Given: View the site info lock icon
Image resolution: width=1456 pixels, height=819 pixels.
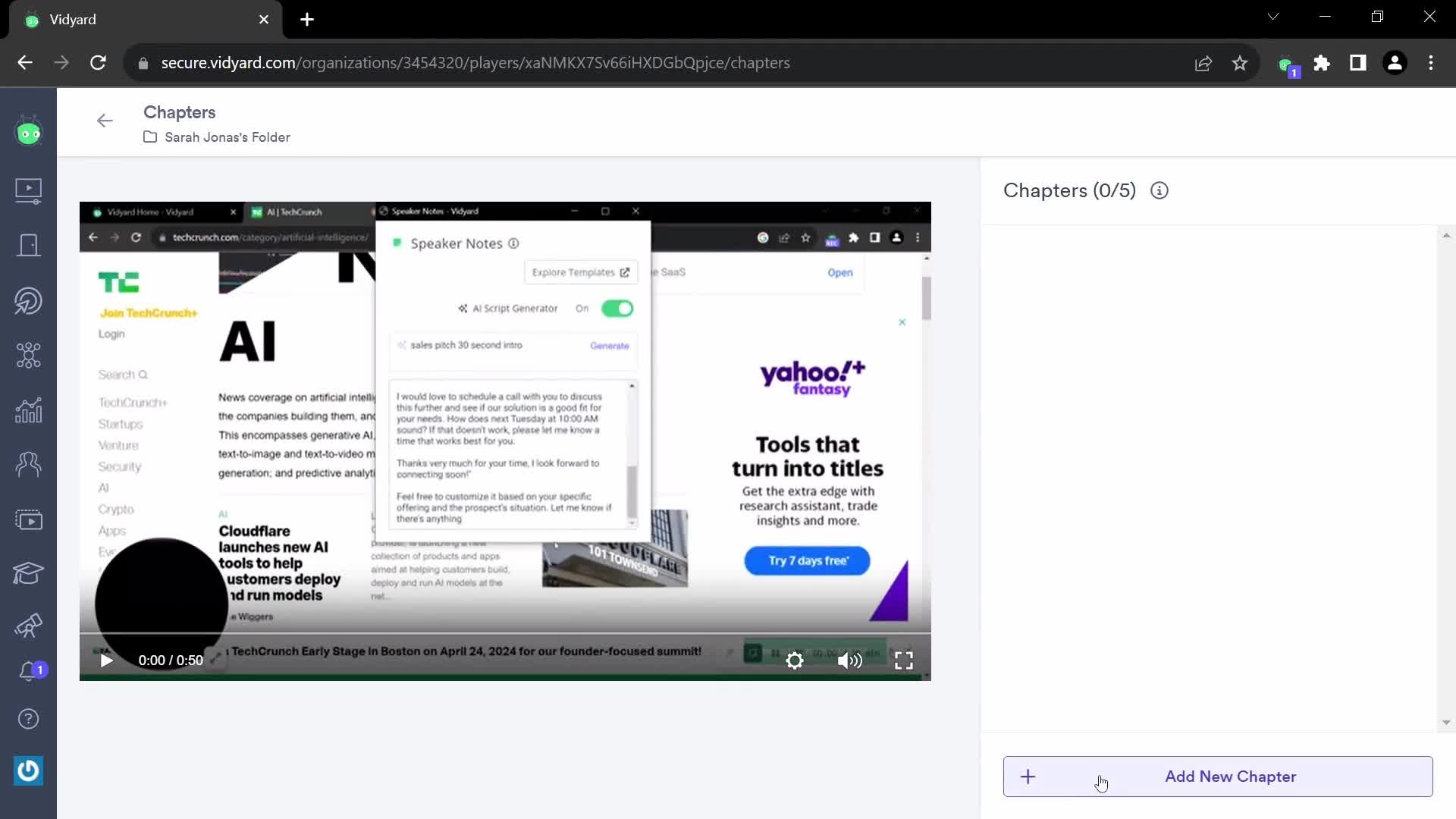Looking at the screenshot, I should pos(143,63).
